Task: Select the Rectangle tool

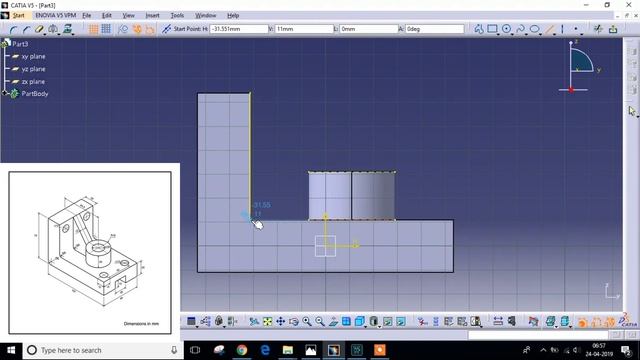Action: pyautogui.click(x=492, y=29)
